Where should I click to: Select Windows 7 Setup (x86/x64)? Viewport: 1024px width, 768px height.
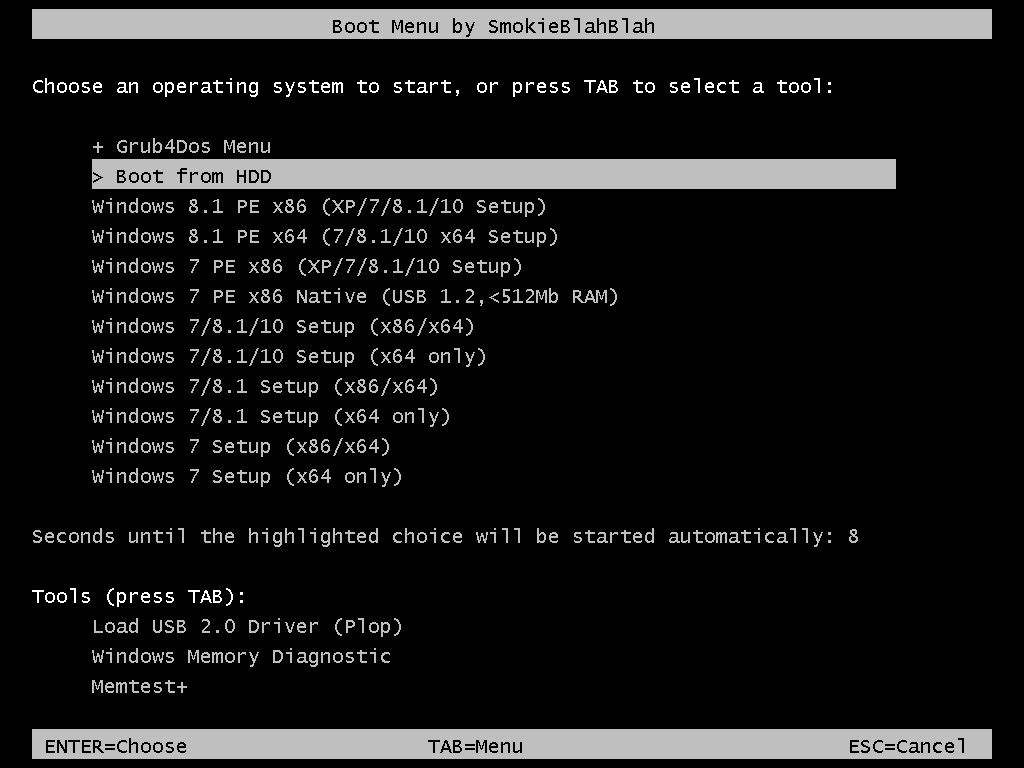(241, 447)
